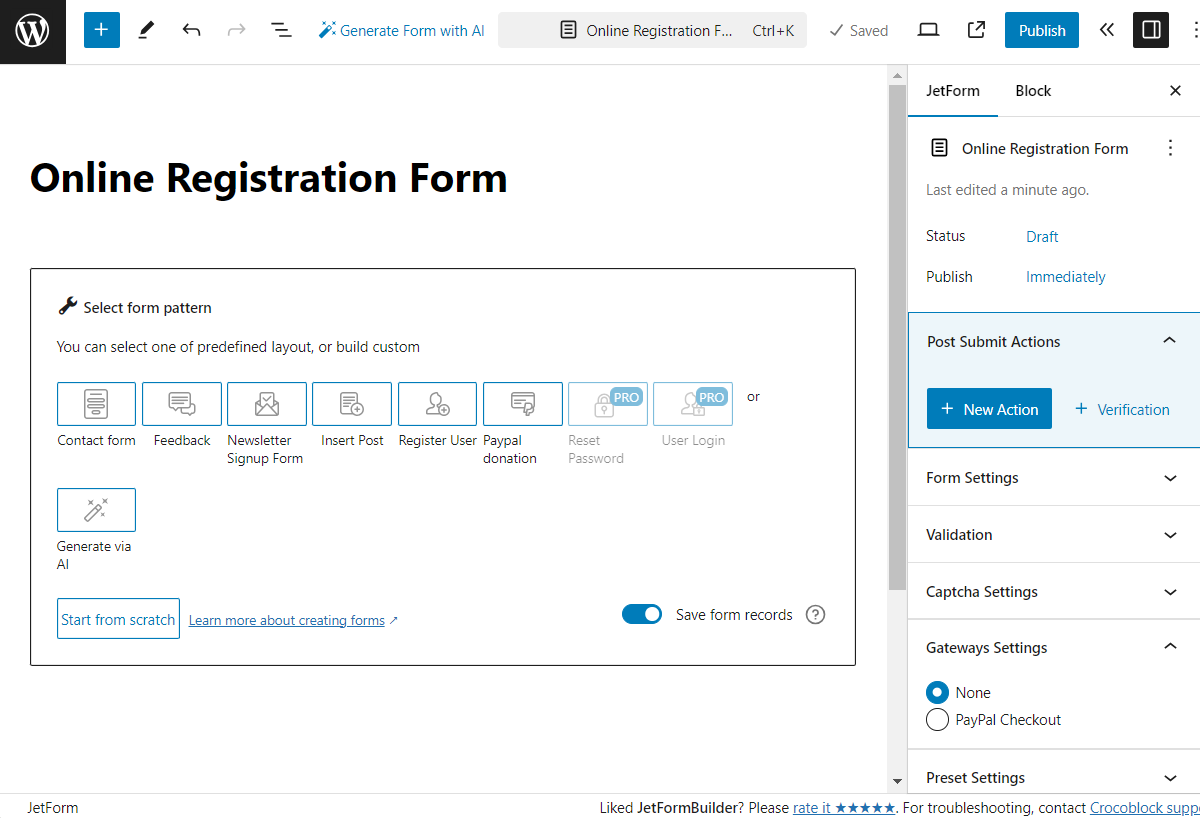This screenshot has height=818, width=1200.
Task: Keep None selected under Gateways Settings
Action: 937,692
